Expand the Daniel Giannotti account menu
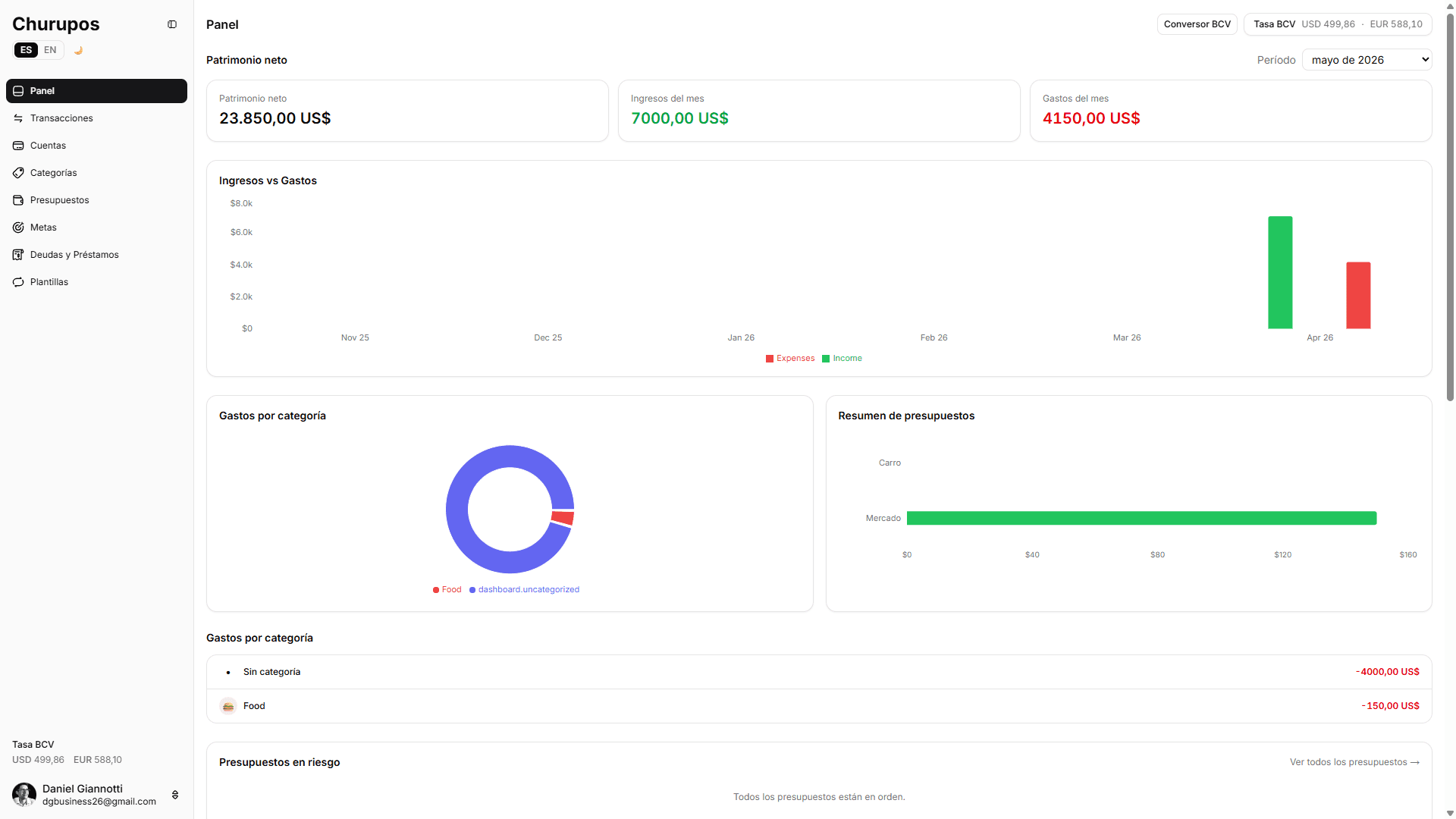This screenshot has width=1456, height=819. pos(175,795)
